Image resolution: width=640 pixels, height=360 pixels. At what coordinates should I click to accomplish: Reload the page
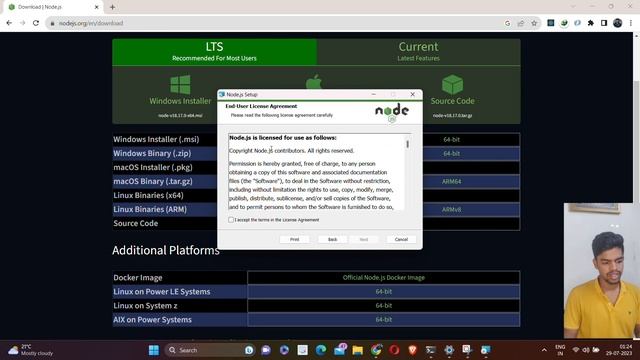click(36, 23)
